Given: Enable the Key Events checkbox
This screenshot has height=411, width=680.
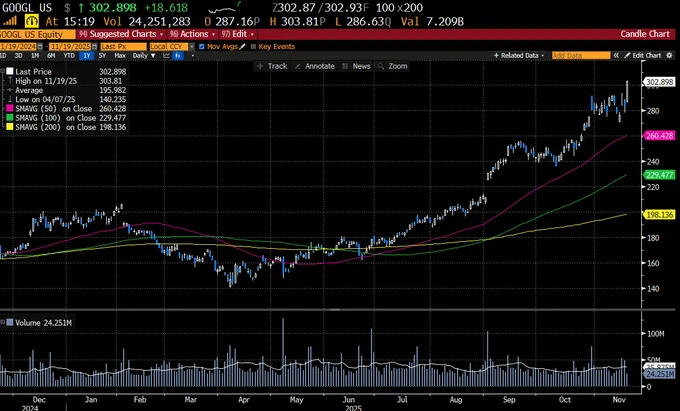Looking at the screenshot, I should (253, 46).
